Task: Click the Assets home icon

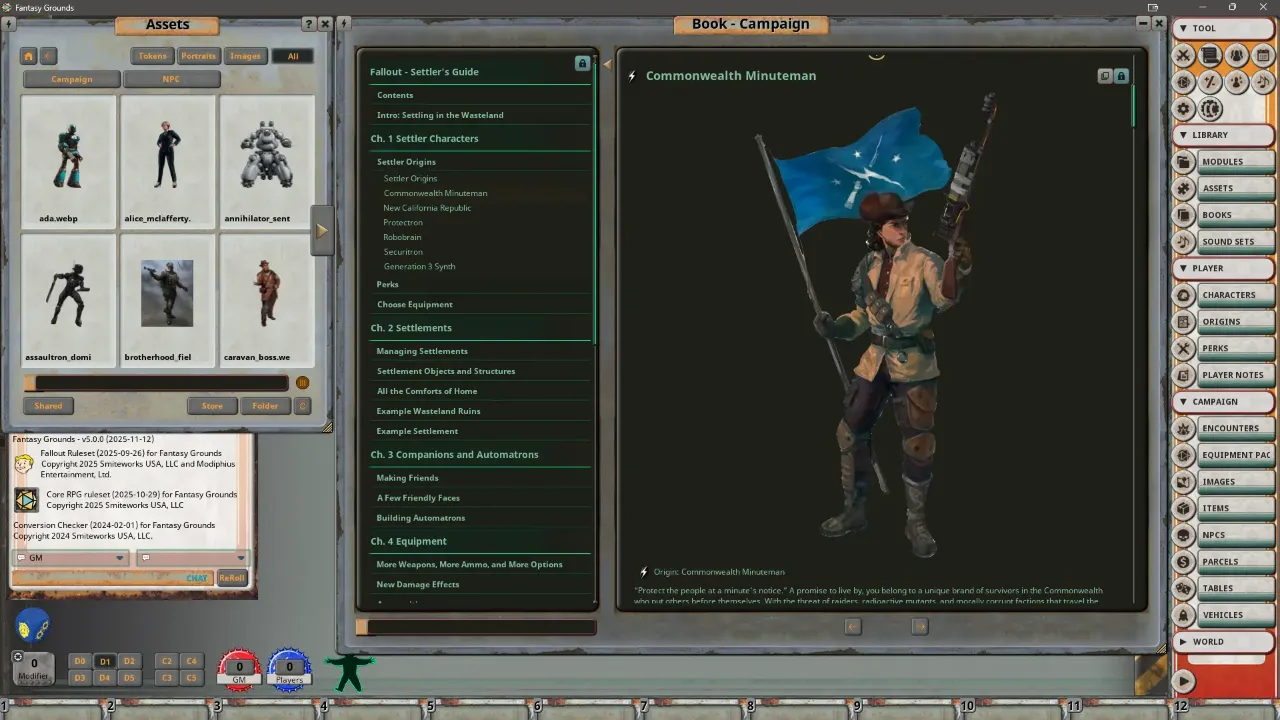Action: (29, 56)
